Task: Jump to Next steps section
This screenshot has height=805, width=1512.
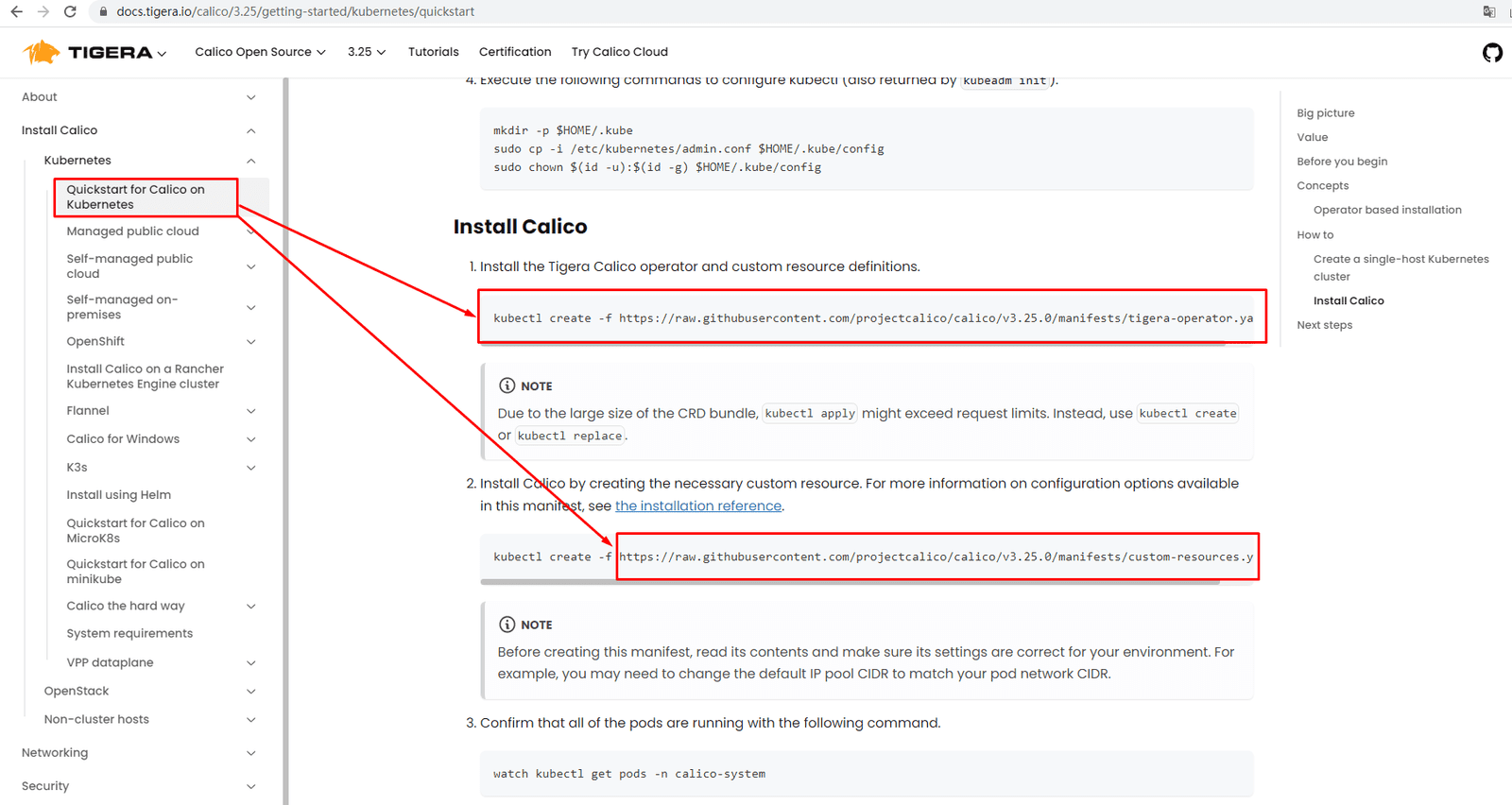Action: [1325, 326]
